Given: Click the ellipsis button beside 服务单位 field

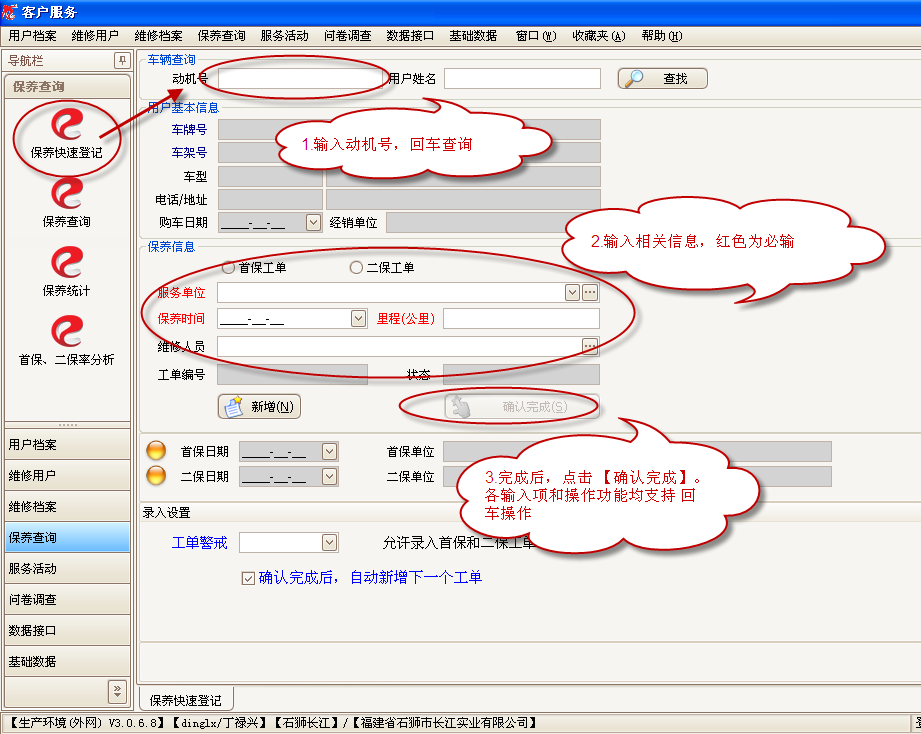Looking at the screenshot, I should (x=590, y=292).
